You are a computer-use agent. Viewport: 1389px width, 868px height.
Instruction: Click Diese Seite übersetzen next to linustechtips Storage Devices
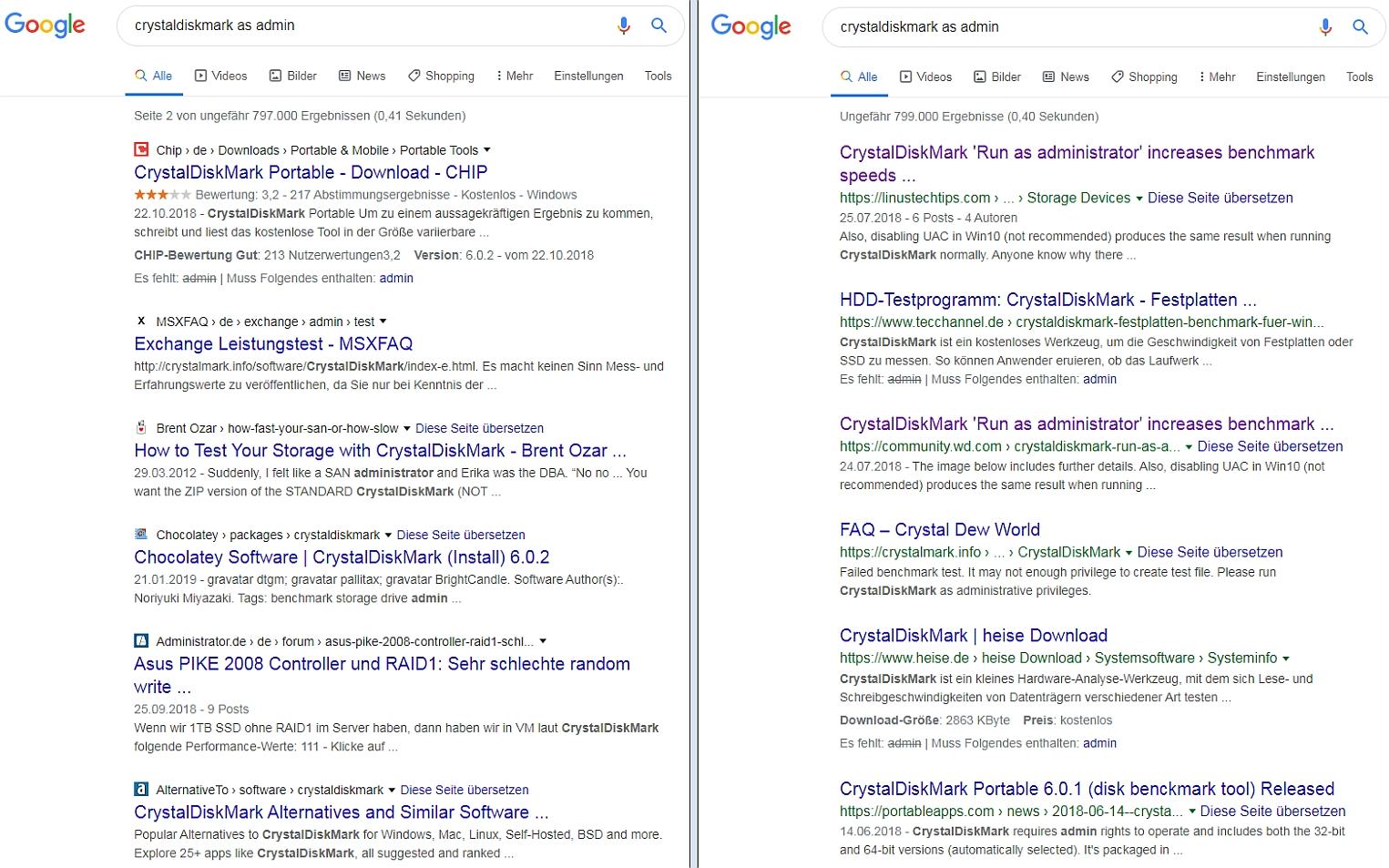tap(1220, 198)
